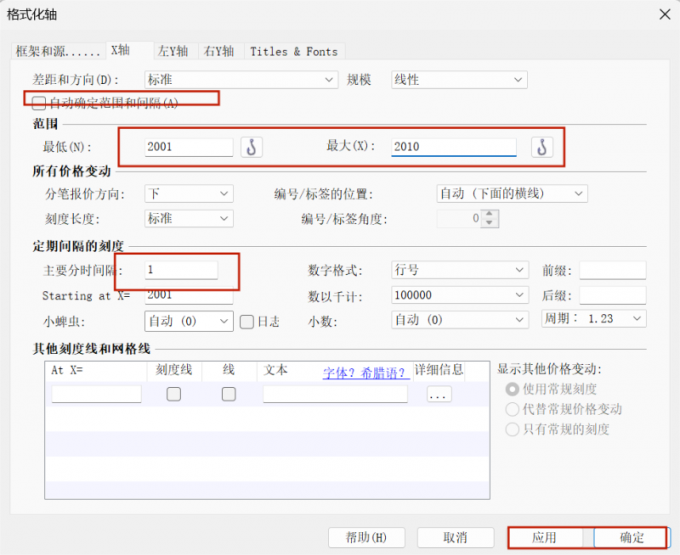Switch to the 左Y轴 tab
680x555 pixels.
[175, 51]
